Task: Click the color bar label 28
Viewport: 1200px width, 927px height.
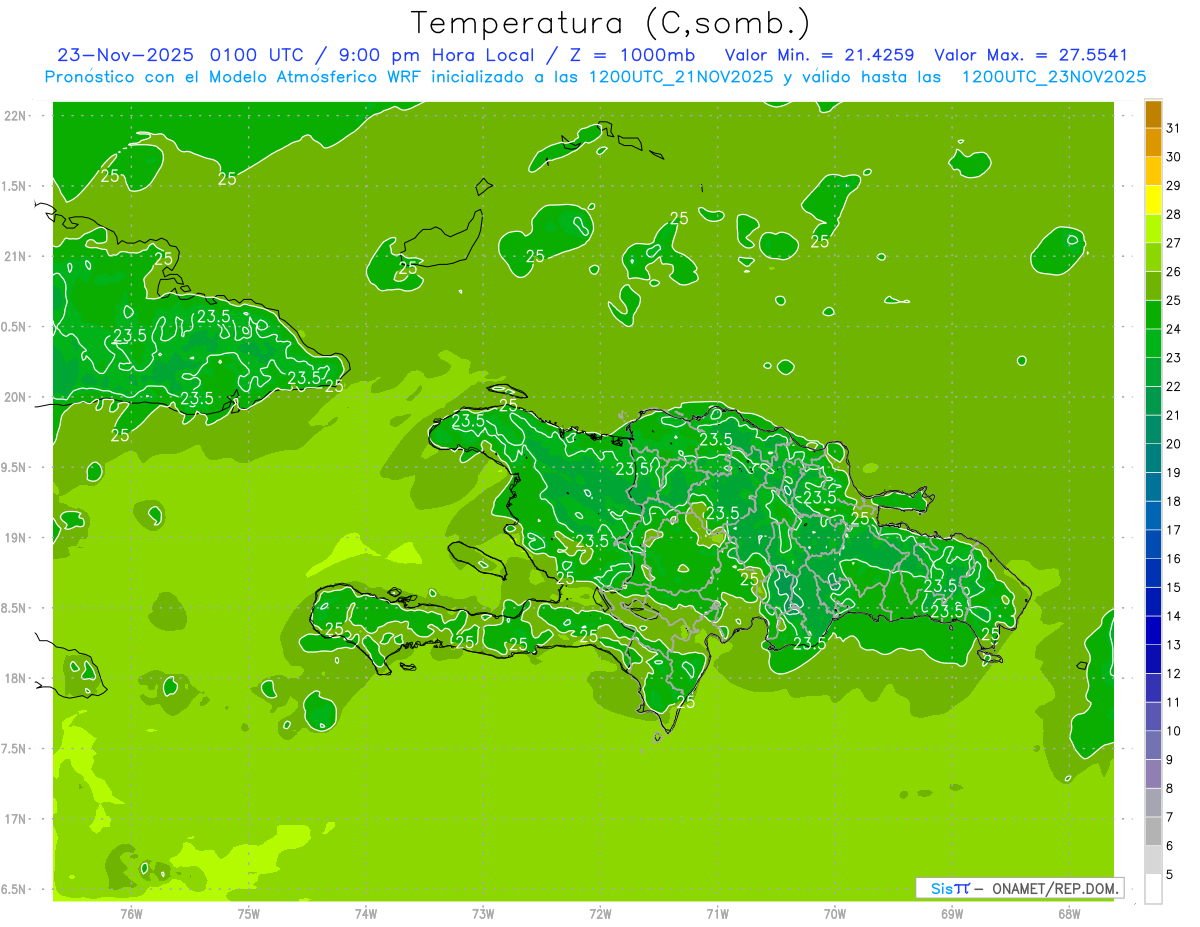Action: tap(1173, 214)
